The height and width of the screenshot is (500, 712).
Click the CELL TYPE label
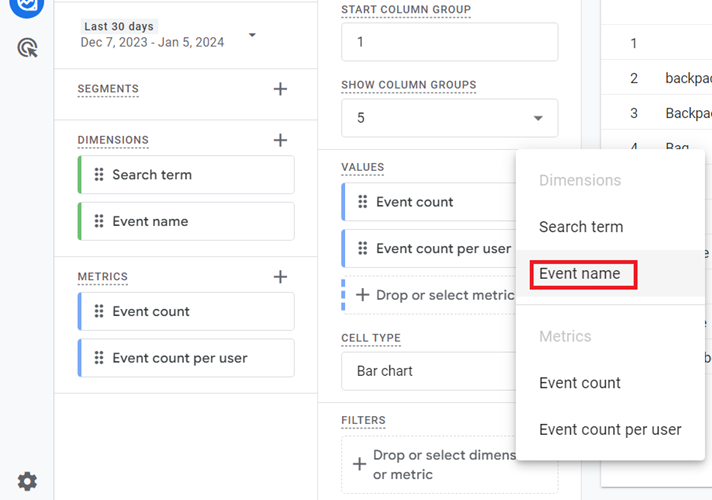371,338
